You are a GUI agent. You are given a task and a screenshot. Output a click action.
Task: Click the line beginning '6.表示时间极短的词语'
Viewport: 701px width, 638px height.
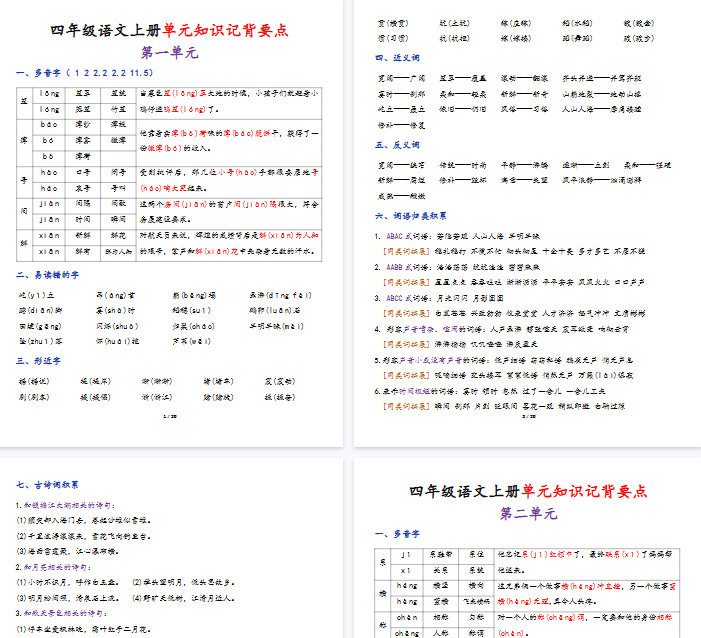click(490, 391)
